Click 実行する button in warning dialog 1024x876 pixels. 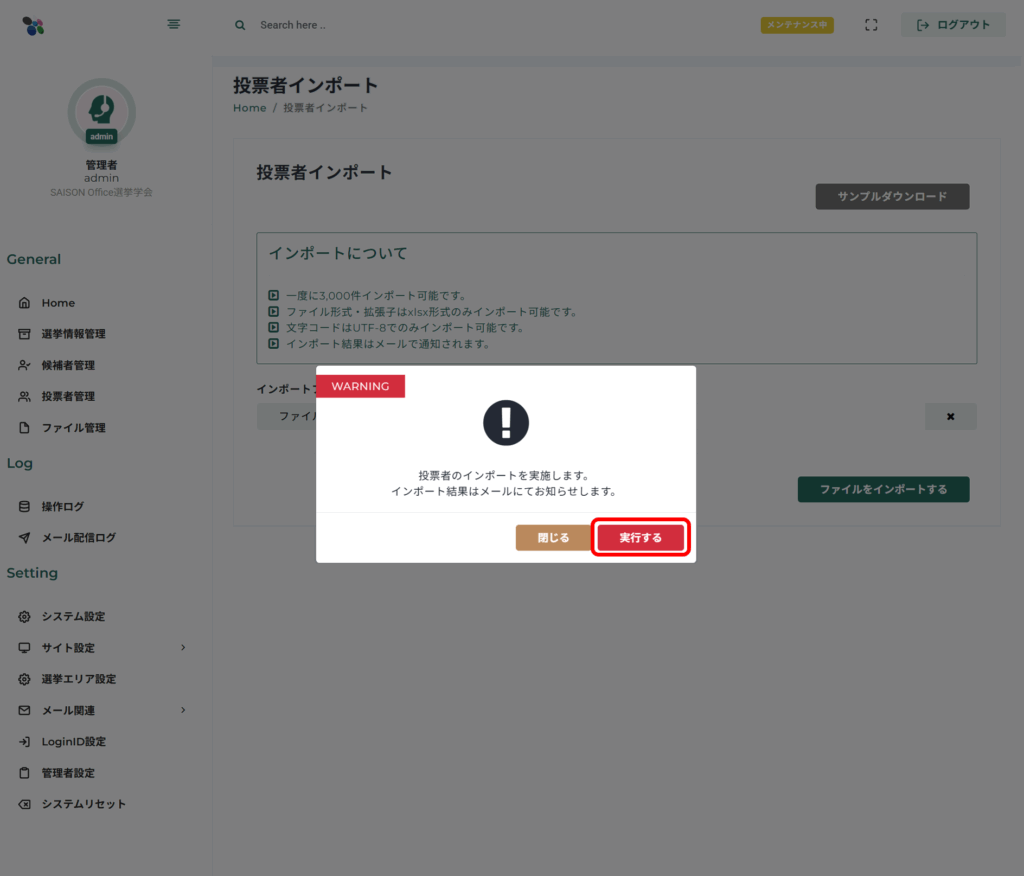[640, 538]
